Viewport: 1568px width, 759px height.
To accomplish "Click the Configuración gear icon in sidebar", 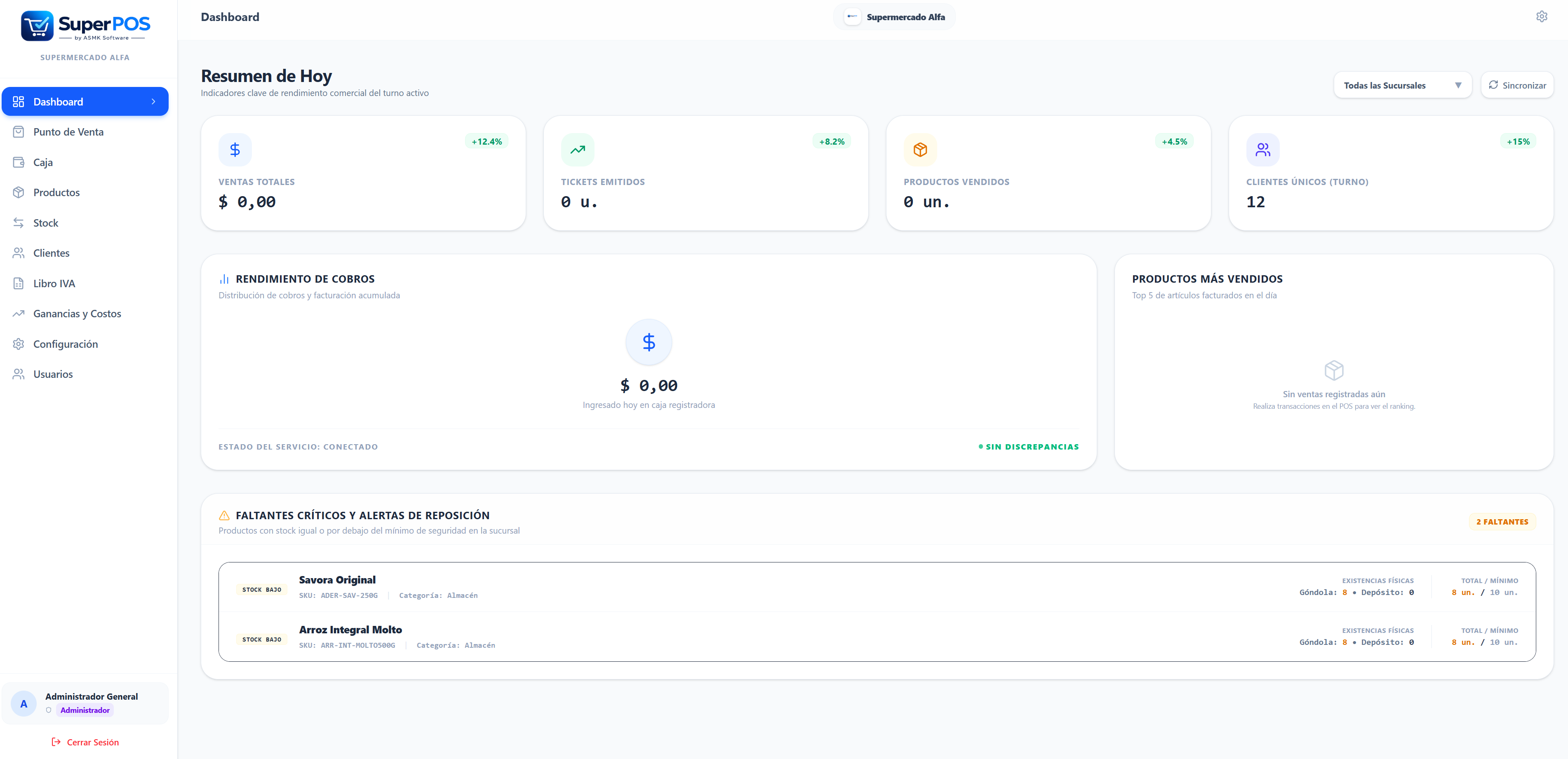I will 18,344.
